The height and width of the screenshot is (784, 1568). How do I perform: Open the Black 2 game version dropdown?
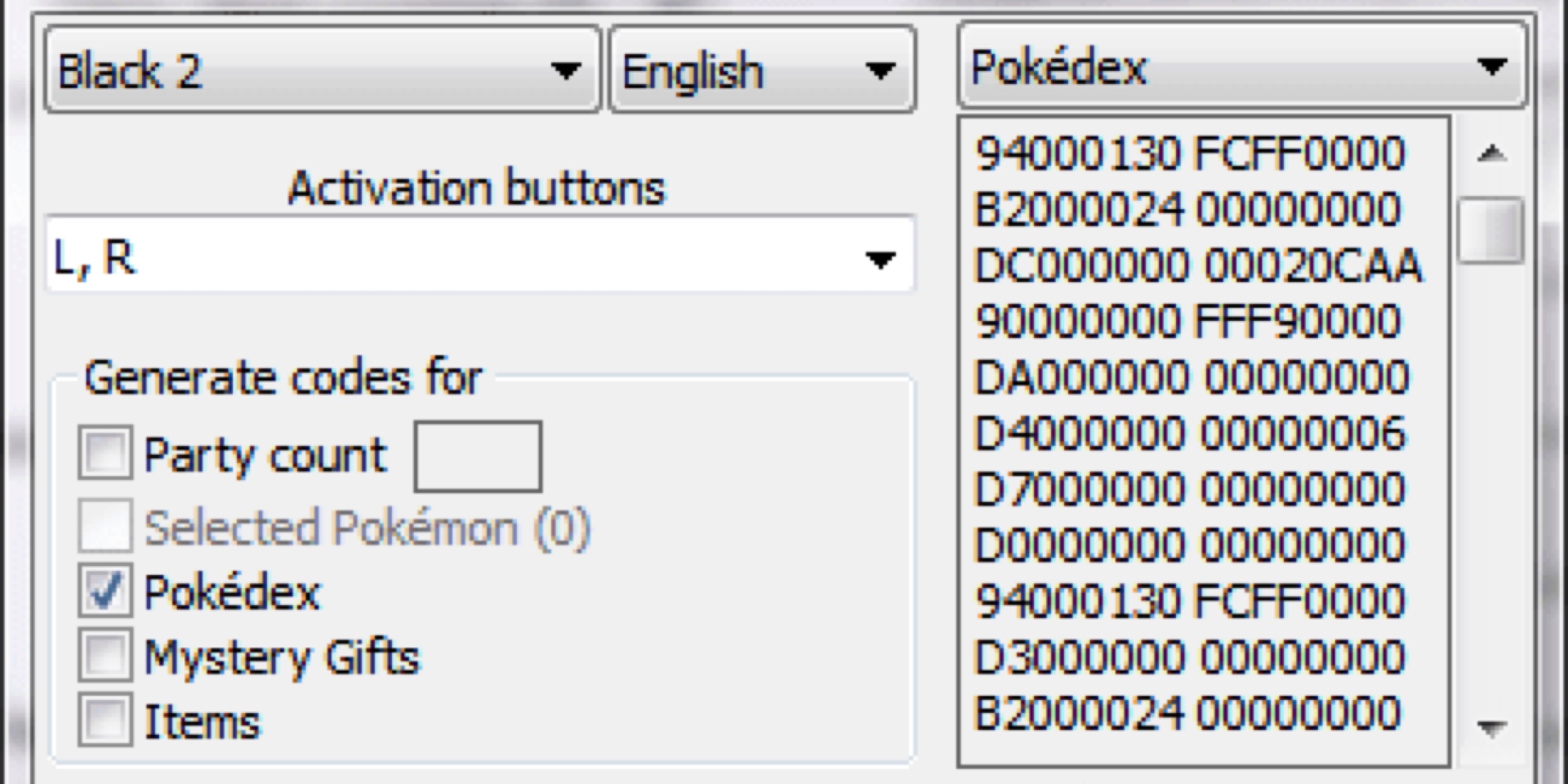point(323,70)
